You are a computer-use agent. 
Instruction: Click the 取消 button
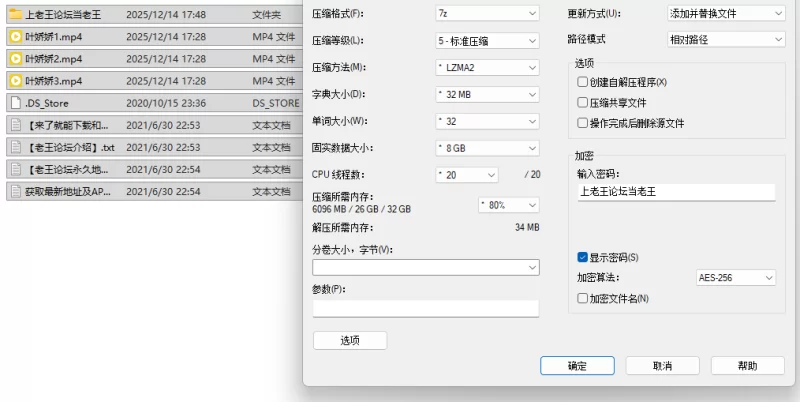[662, 366]
